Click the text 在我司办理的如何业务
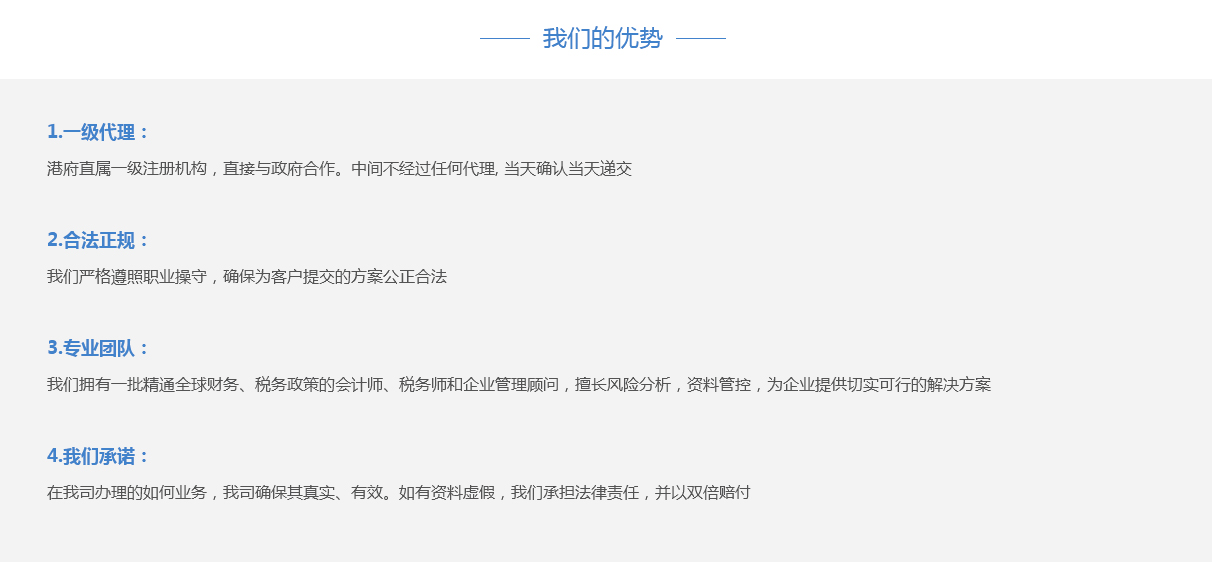 [126, 493]
